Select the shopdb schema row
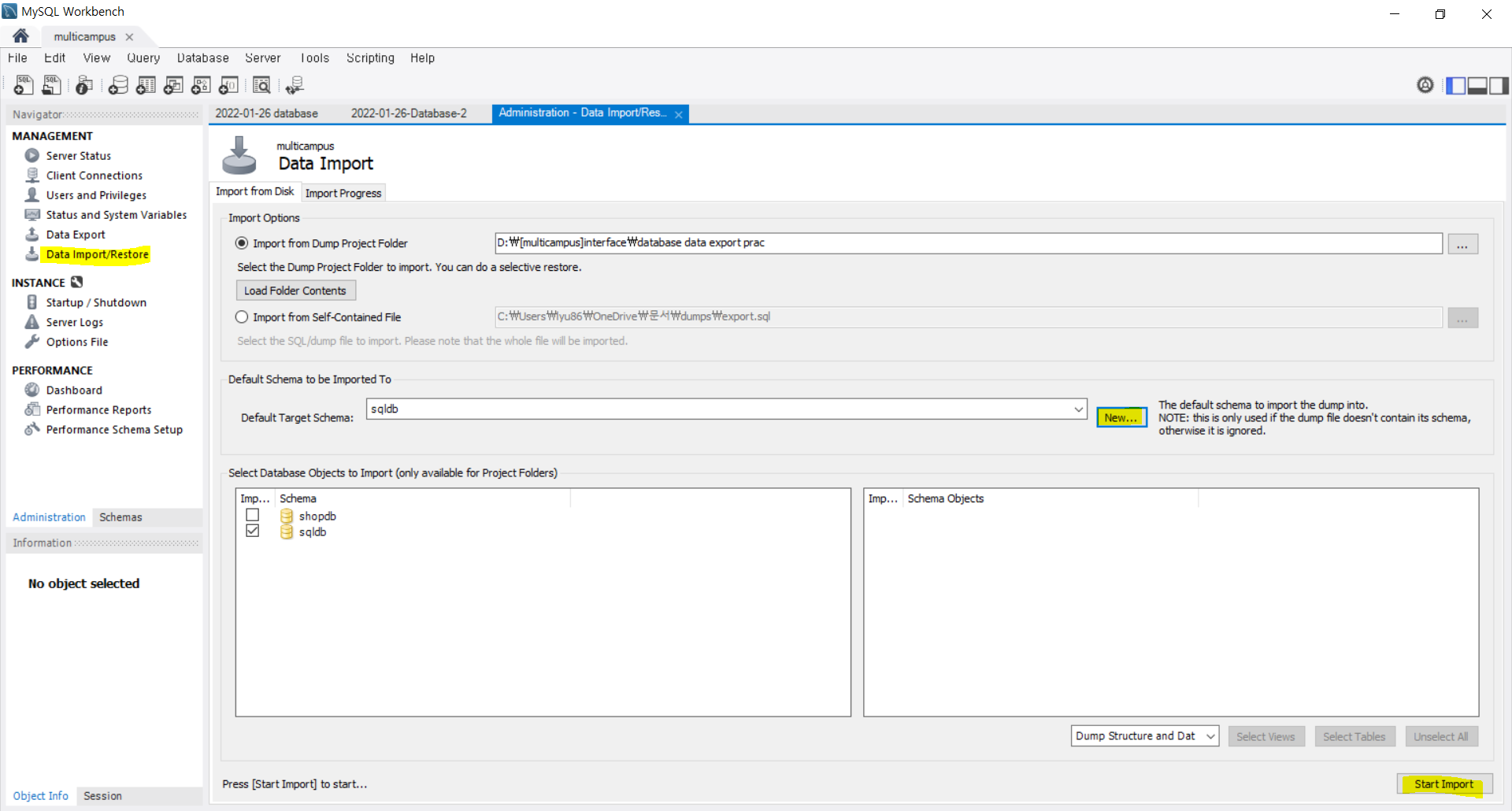 (x=317, y=516)
